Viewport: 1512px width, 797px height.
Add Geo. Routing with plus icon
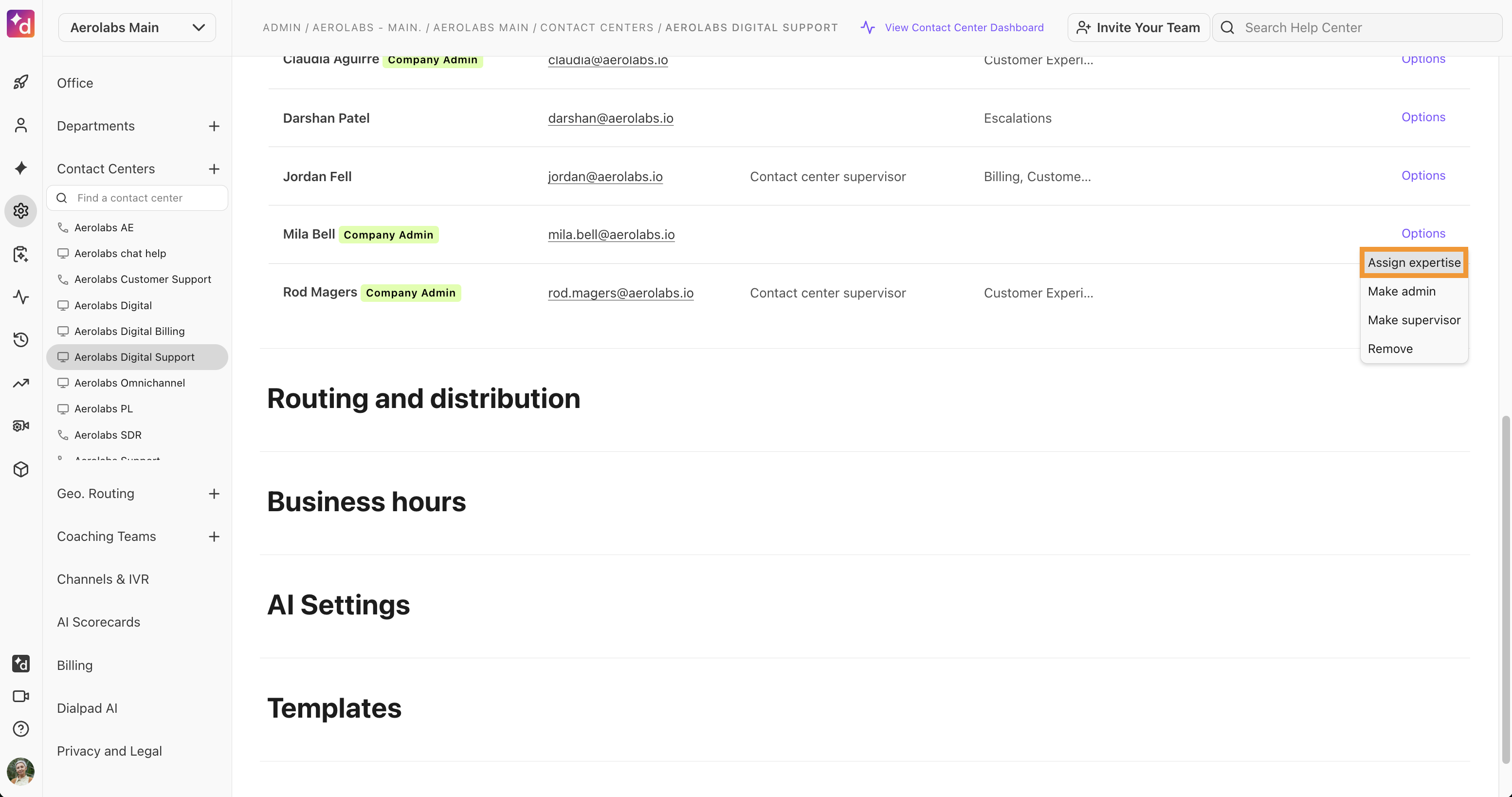[214, 494]
